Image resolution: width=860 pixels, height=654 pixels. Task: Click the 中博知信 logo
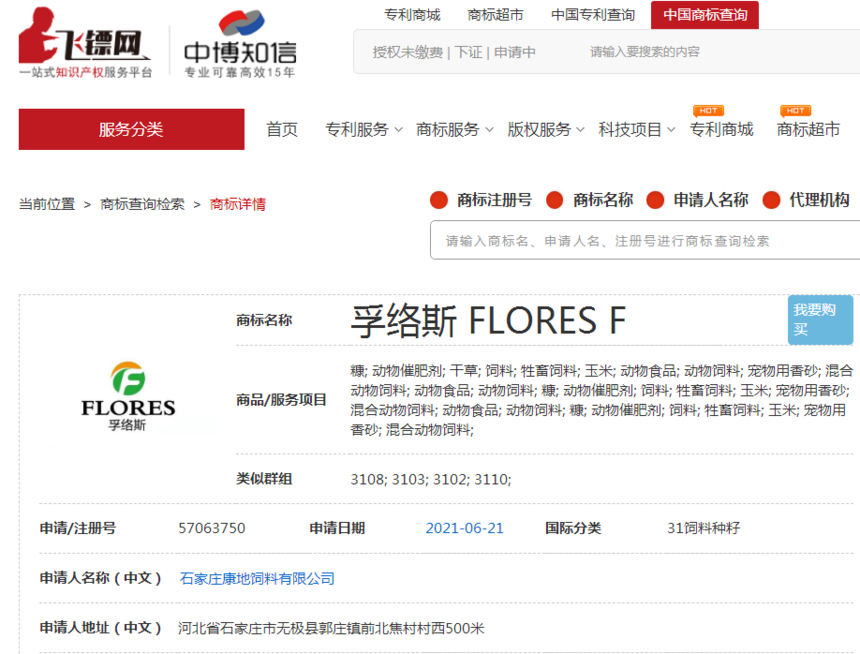pyautogui.click(x=240, y=44)
